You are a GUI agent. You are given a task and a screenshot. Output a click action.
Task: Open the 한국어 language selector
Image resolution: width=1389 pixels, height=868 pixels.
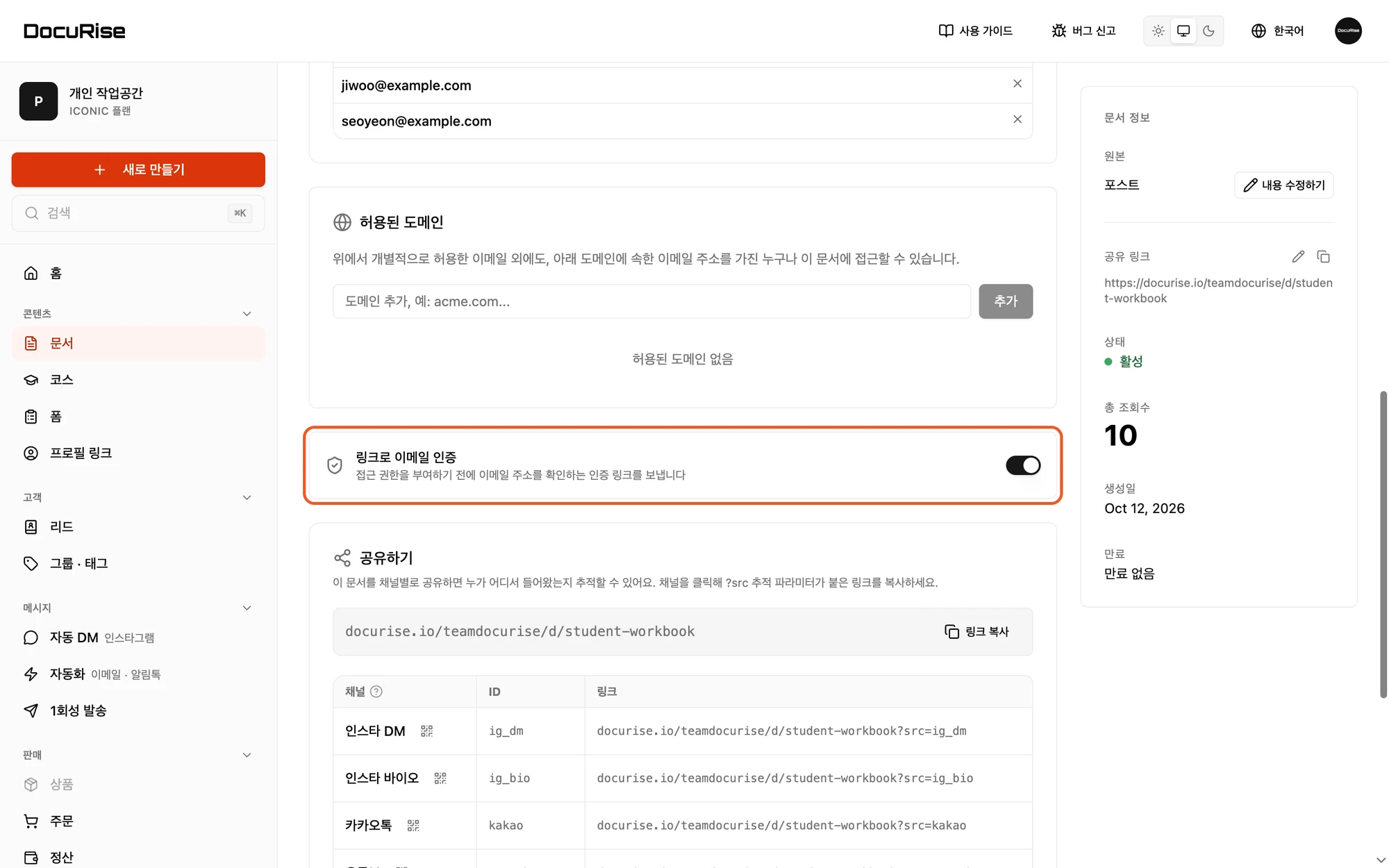coord(1278,31)
